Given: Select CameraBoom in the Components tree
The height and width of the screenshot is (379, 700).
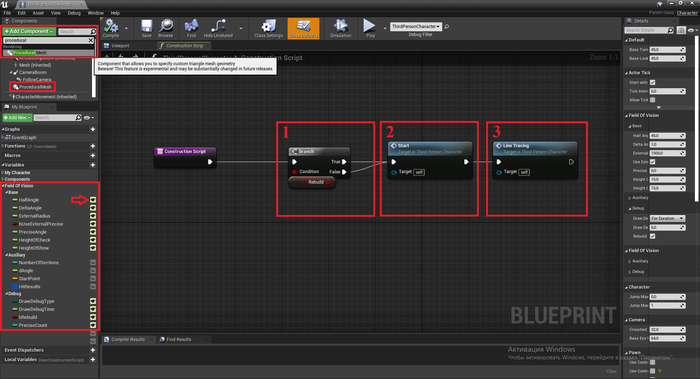Looking at the screenshot, I should click(x=32, y=72).
